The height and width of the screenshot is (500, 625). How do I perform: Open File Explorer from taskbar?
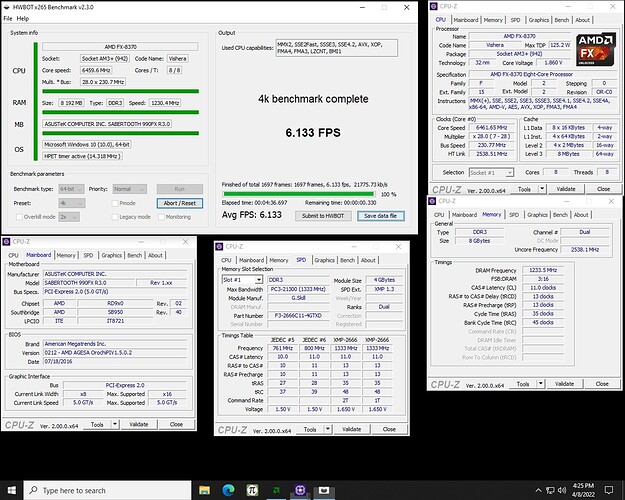(x=204, y=490)
